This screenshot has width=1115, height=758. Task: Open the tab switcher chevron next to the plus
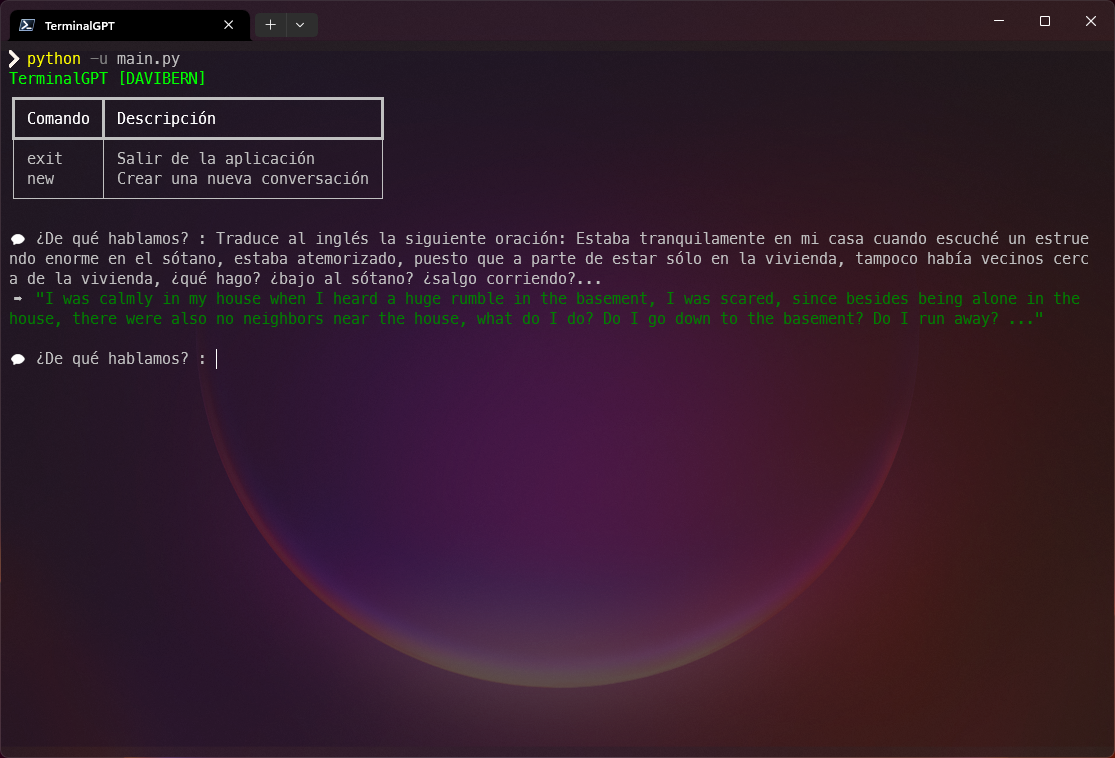pos(300,24)
